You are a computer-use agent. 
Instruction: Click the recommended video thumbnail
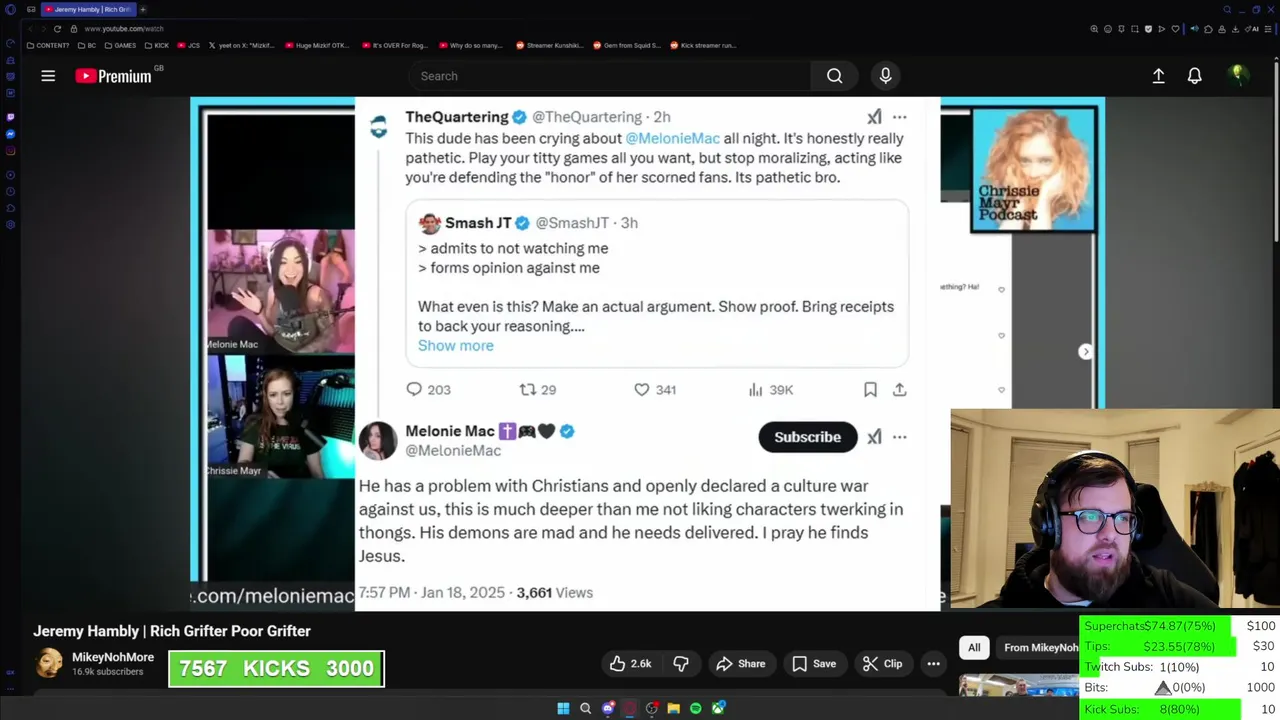(1019, 685)
